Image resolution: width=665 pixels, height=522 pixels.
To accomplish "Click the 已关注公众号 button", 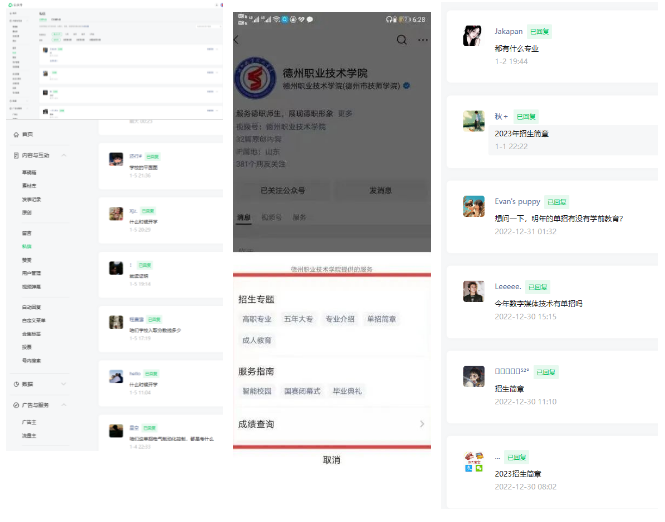I will click(x=282, y=190).
